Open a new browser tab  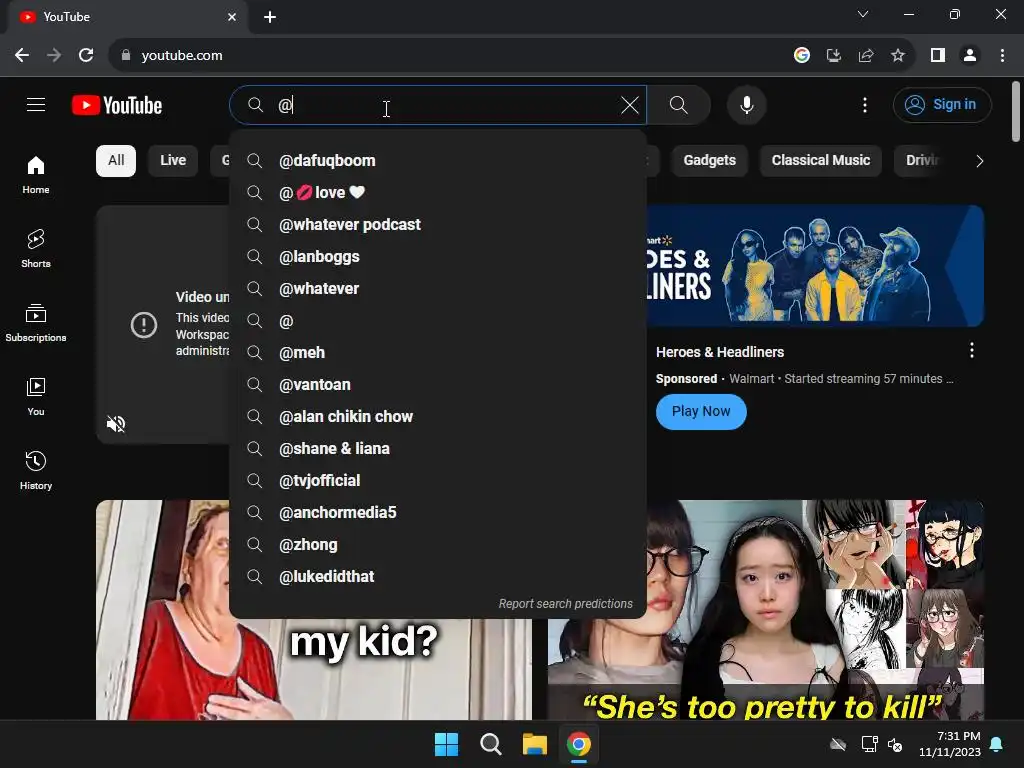(270, 17)
